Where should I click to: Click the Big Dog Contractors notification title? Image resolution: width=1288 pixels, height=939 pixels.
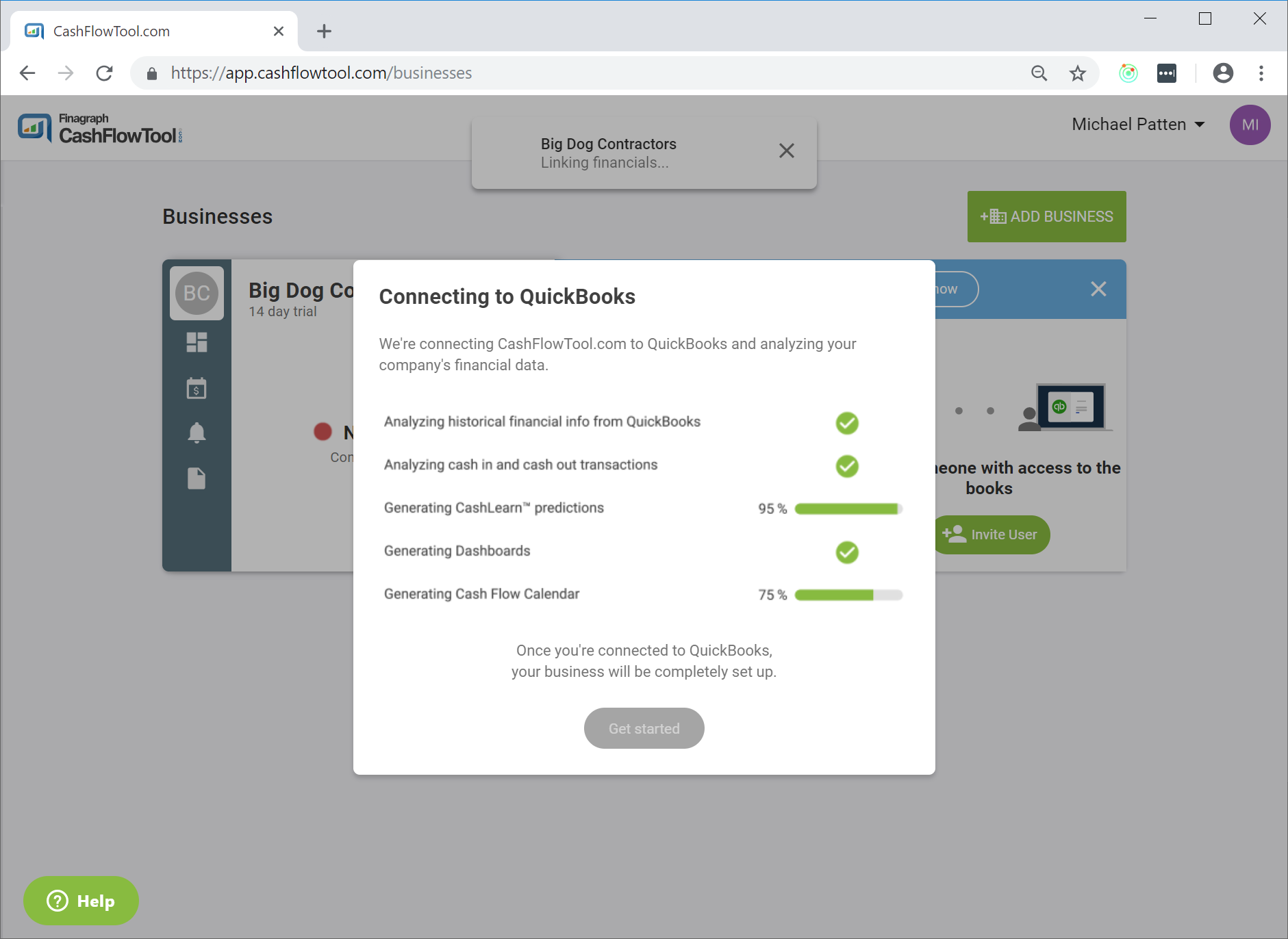(608, 144)
